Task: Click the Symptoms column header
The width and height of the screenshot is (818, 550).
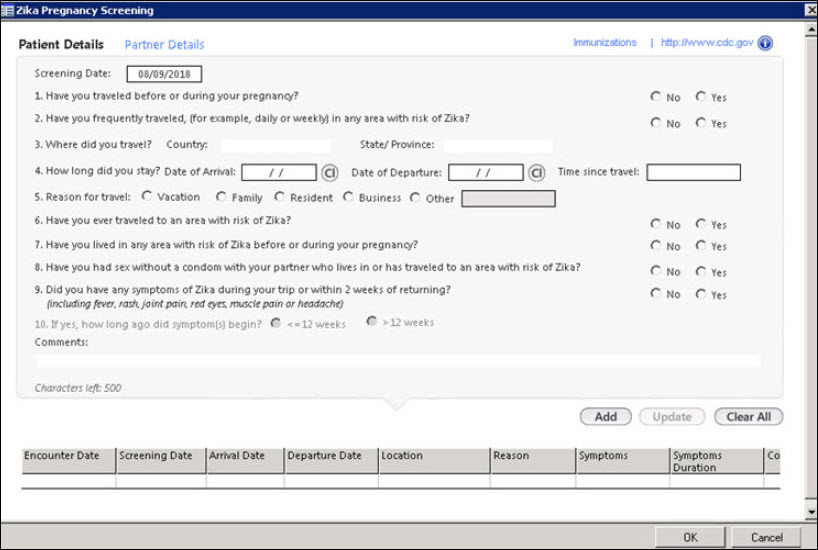Action: tap(623, 461)
